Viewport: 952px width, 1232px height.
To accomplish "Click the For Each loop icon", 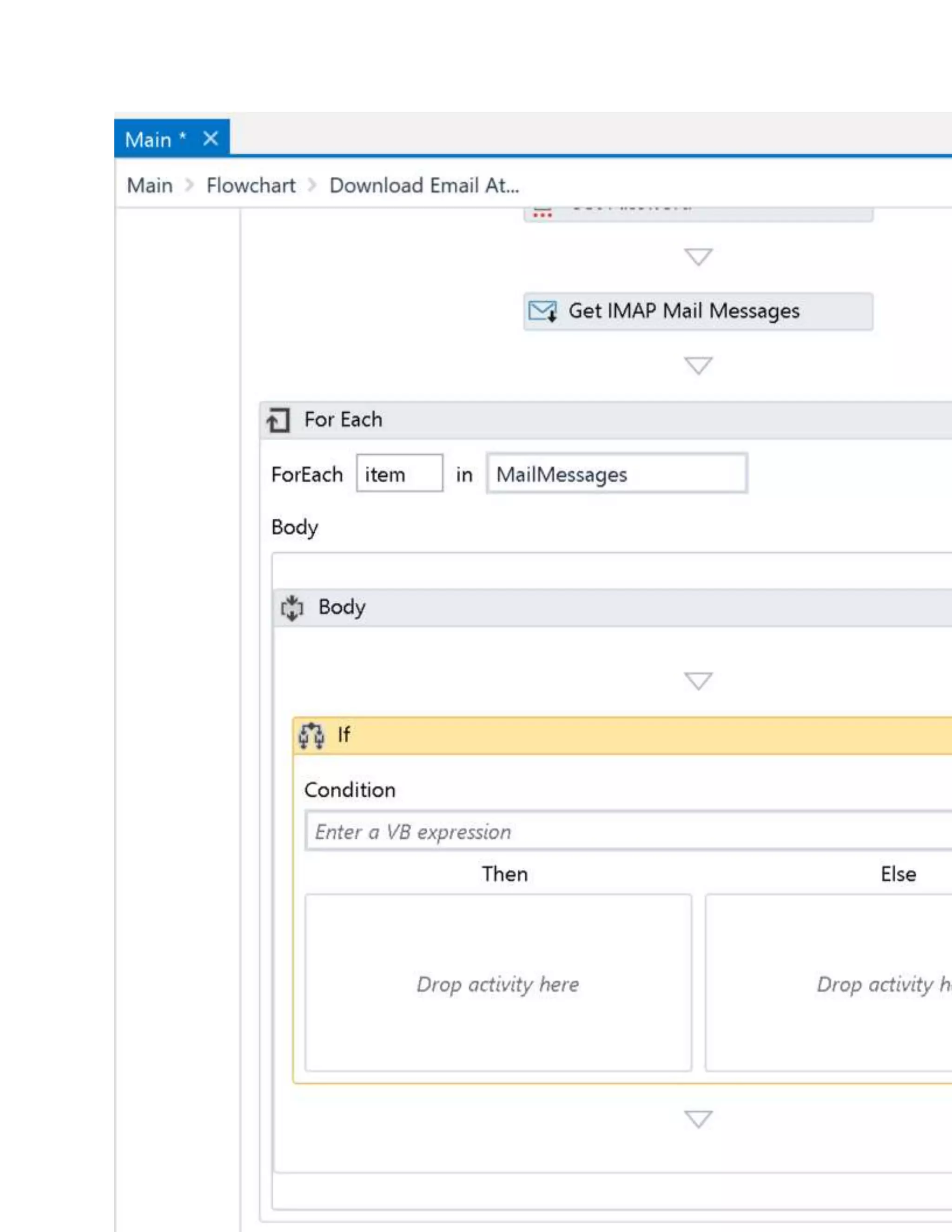I will 278,420.
